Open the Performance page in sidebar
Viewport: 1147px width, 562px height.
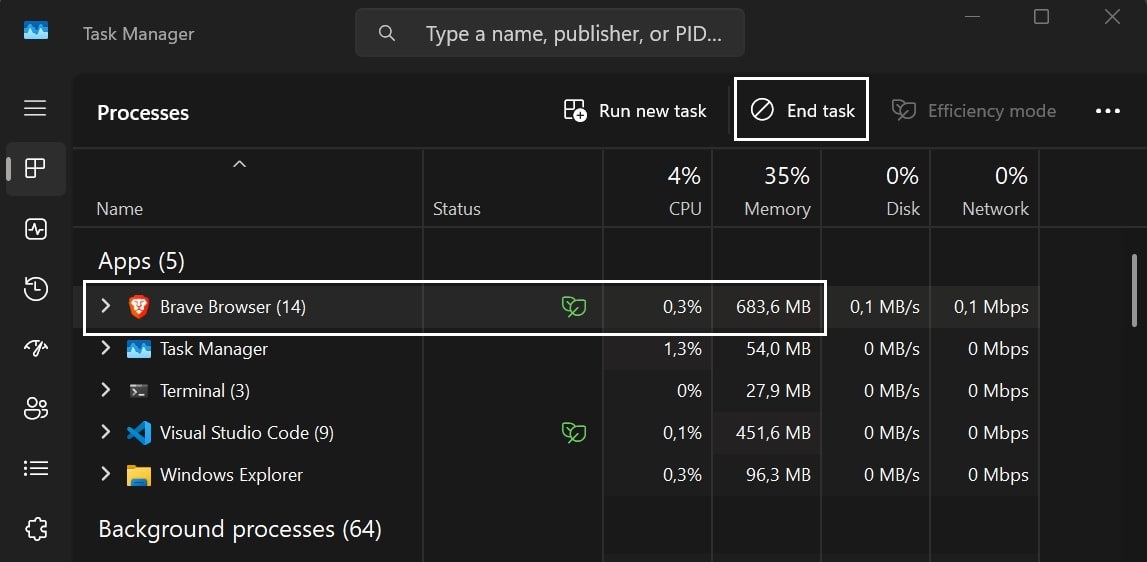click(x=35, y=229)
